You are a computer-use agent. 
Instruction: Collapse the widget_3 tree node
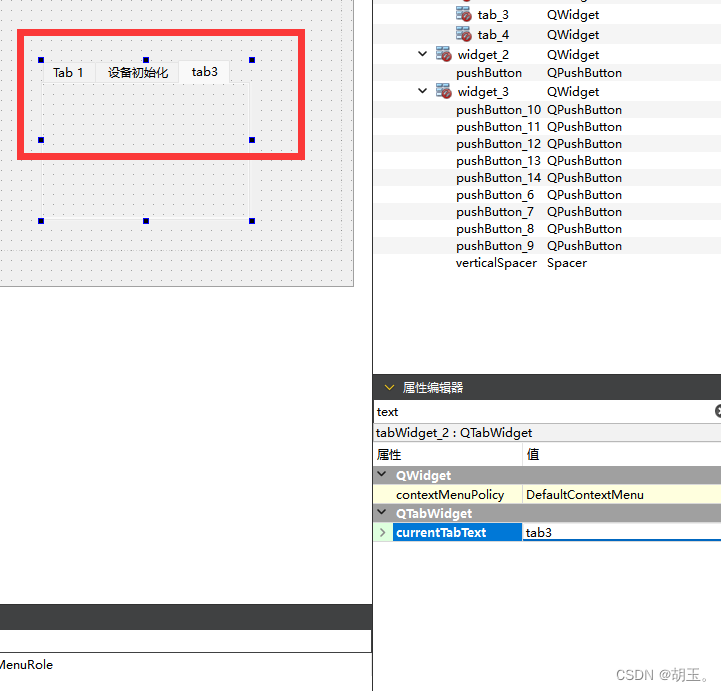423,91
